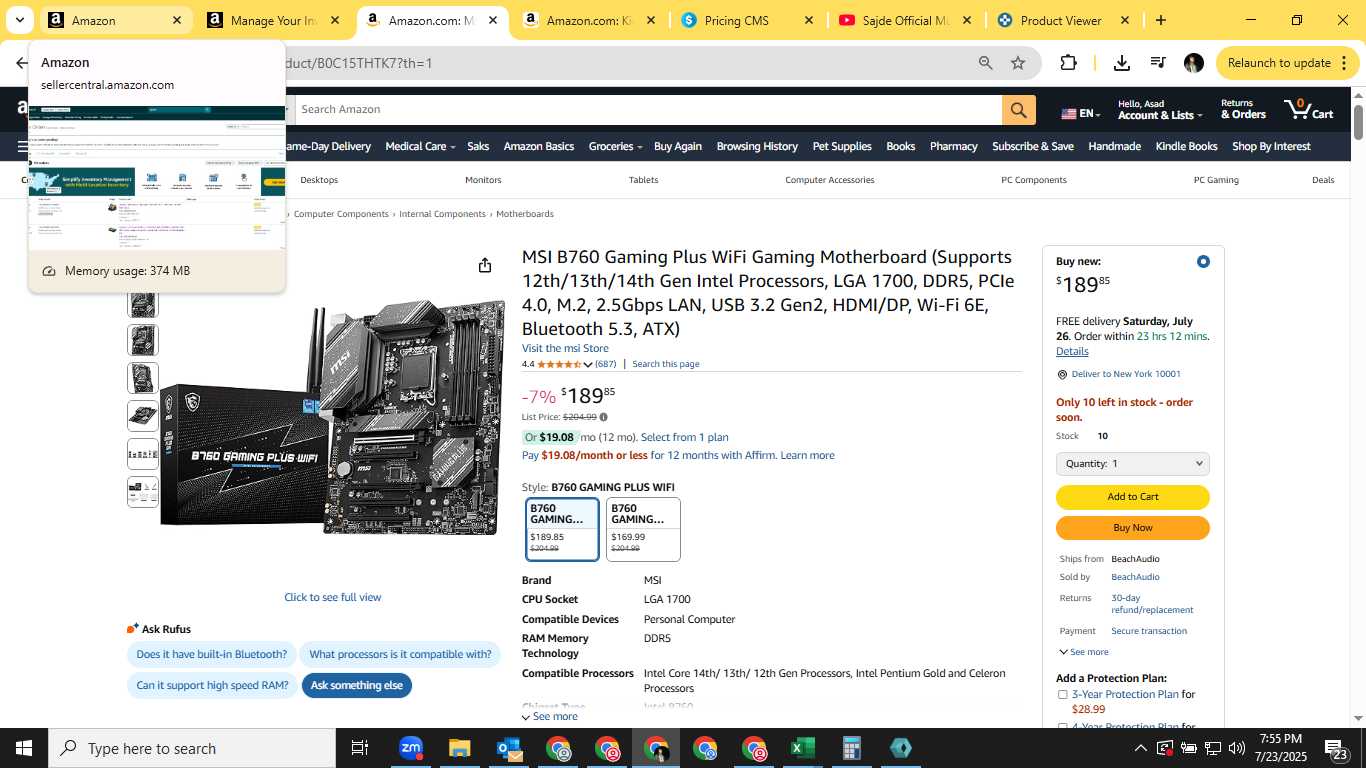1366x768 pixels.
Task: Click the orange Amazon search magnifier button
Action: tap(1018, 110)
